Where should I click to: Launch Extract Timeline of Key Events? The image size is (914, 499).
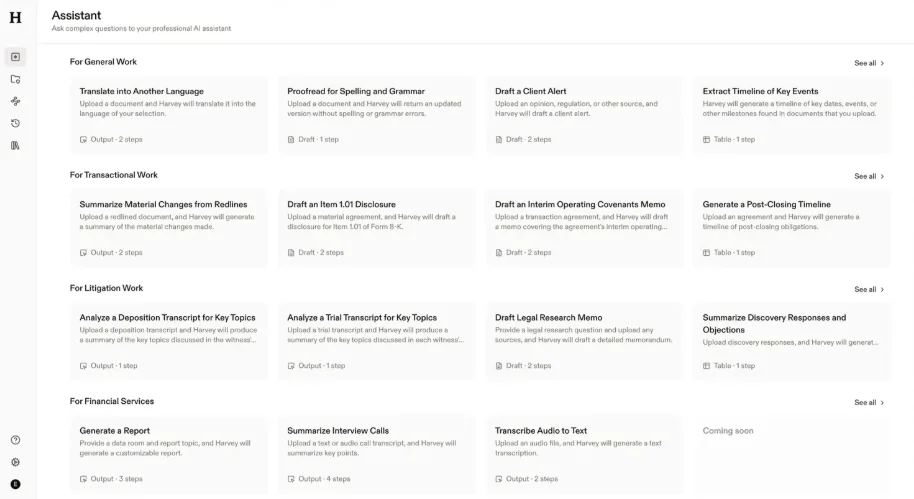[x=792, y=115]
